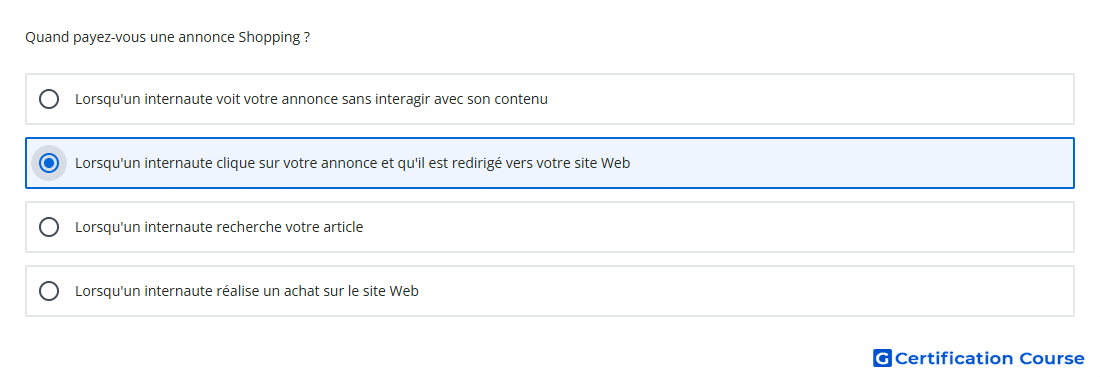
Task: Select radio for 'voit votre annonce sans interagir'
Action: [49, 99]
